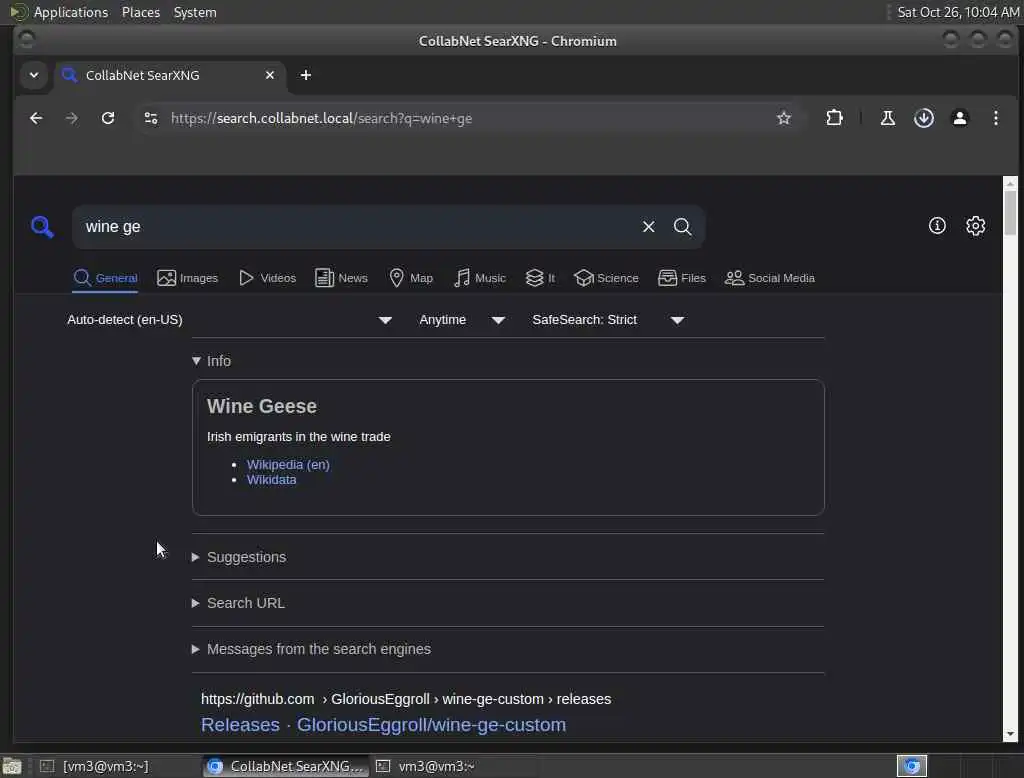Click the clock in top panel
This screenshot has width=1024, height=778.
pyautogui.click(x=957, y=12)
